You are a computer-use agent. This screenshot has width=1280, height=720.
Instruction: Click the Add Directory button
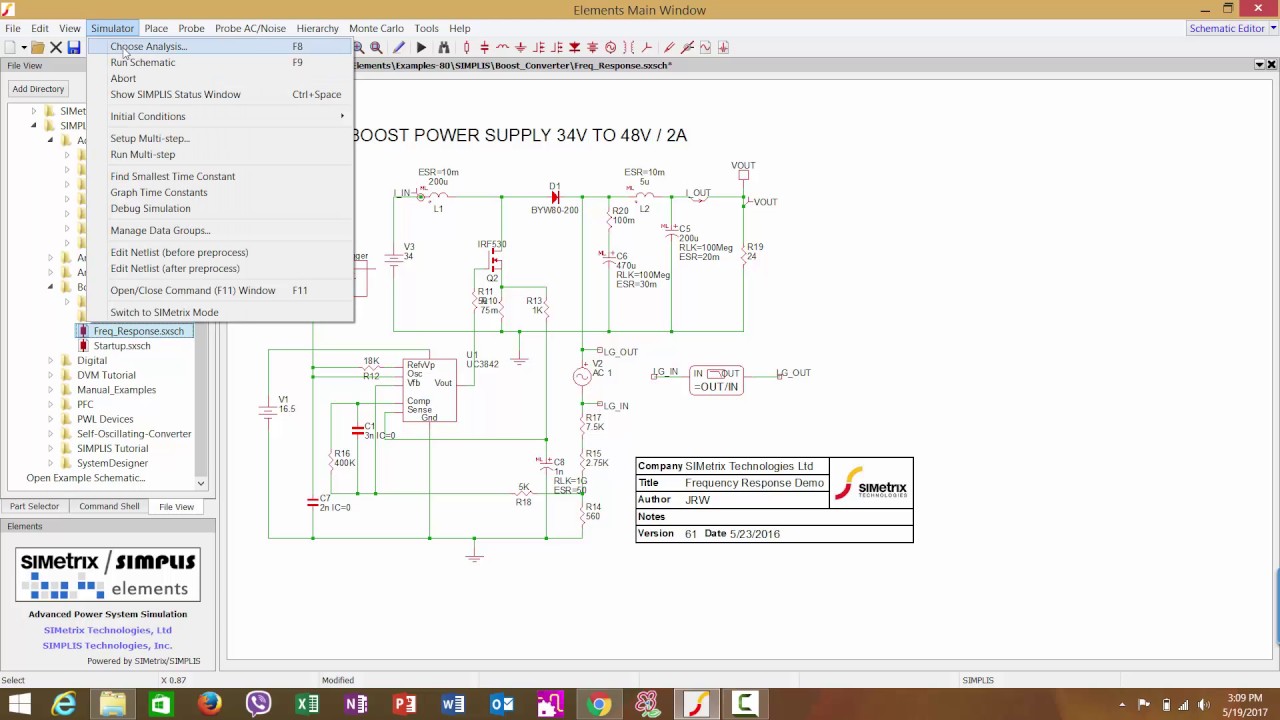click(x=38, y=89)
